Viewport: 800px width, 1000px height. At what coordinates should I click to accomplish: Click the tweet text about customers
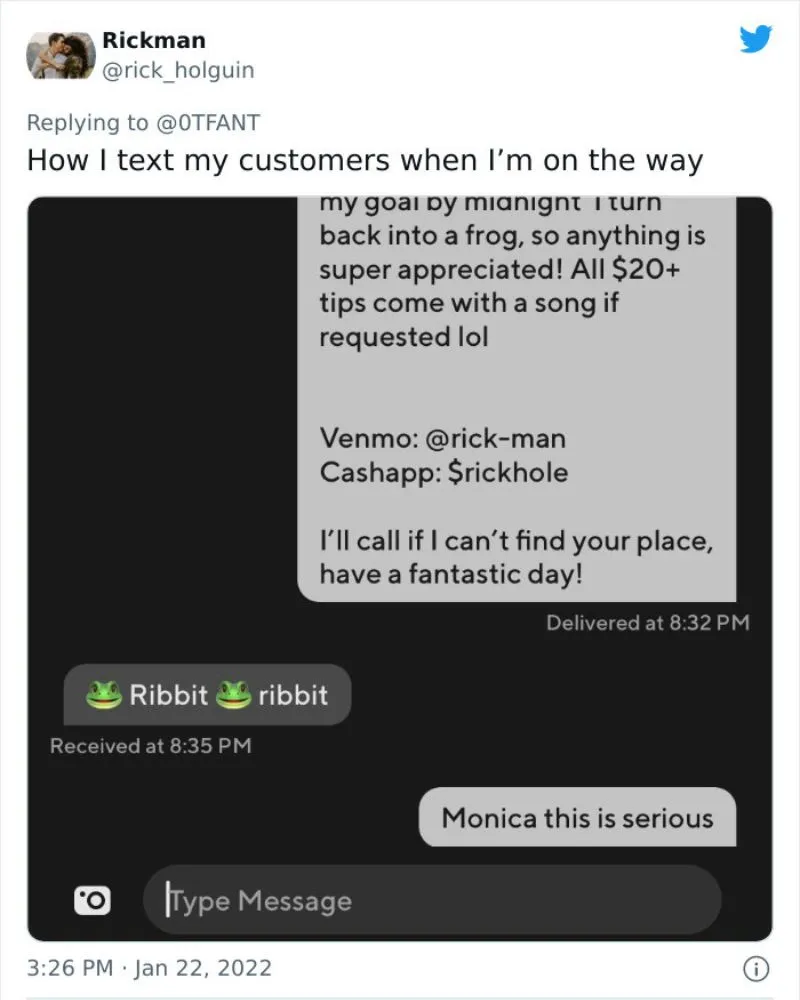pos(365,160)
